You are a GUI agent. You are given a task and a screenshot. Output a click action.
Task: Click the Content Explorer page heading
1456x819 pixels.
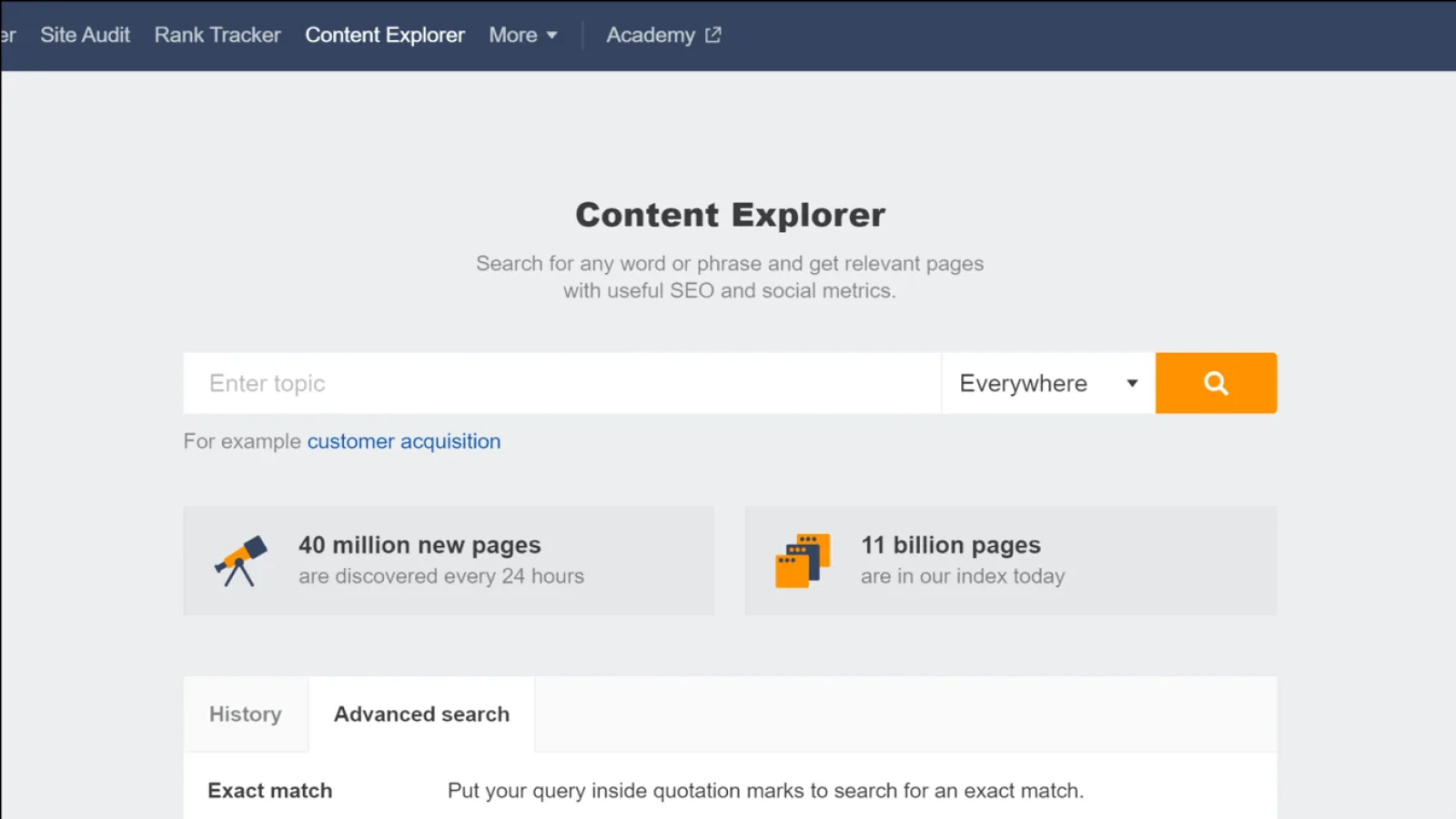730,215
